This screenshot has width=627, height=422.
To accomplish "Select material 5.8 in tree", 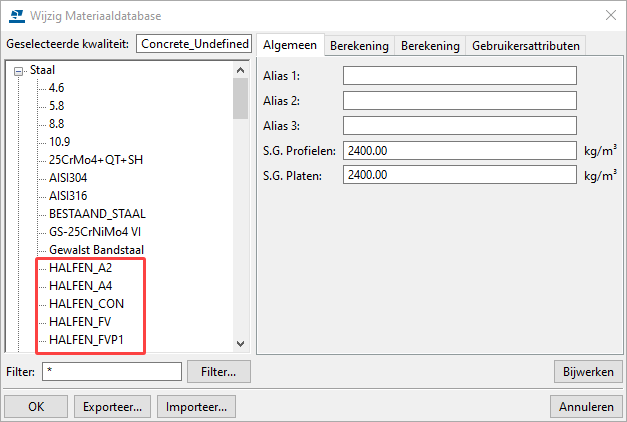I will coord(56,106).
